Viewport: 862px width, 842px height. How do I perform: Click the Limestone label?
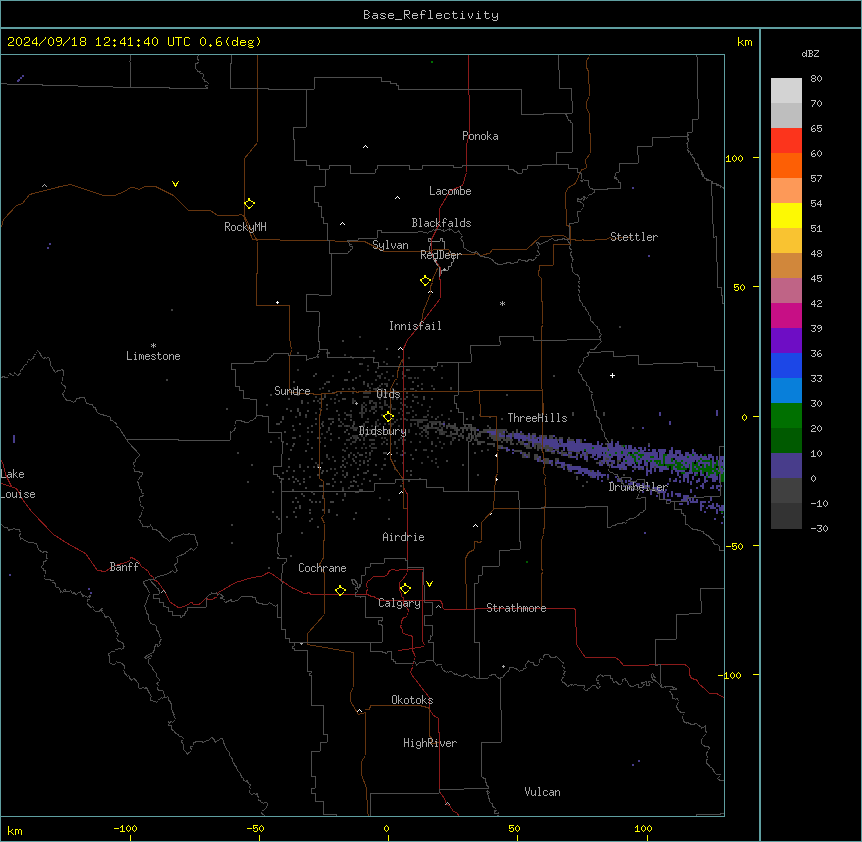(153, 356)
